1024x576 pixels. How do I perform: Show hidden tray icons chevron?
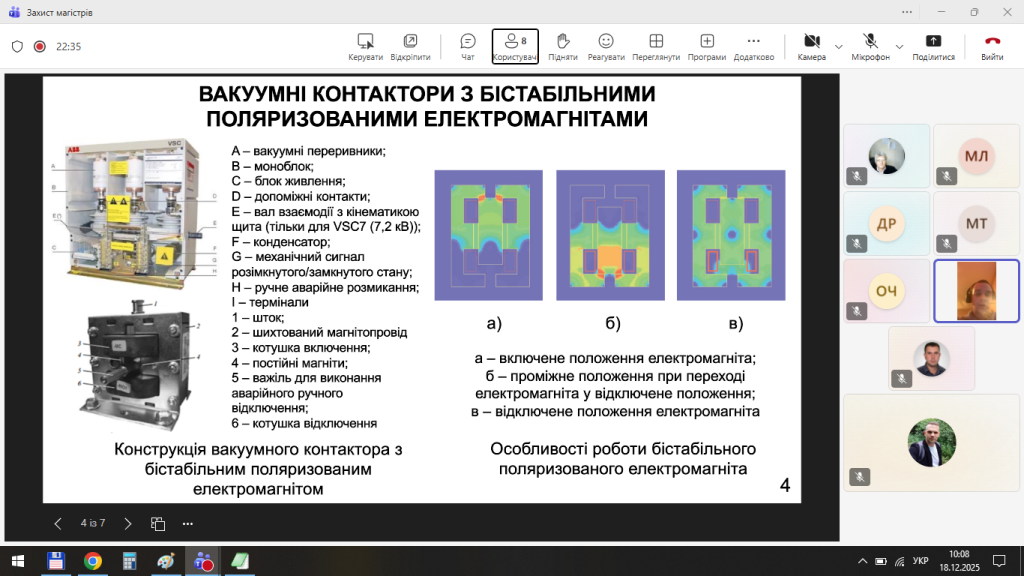863,561
